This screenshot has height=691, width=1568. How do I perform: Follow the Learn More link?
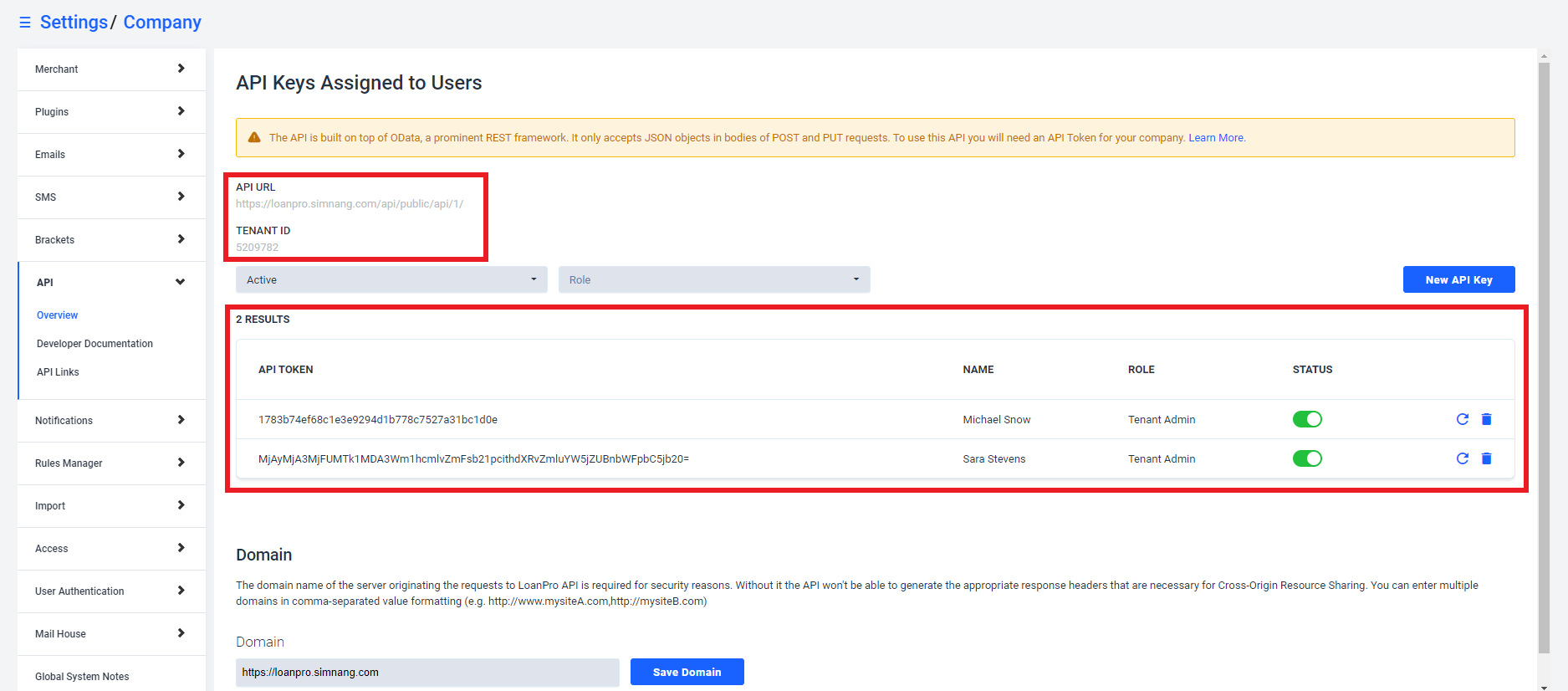pyautogui.click(x=1217, y=138)
